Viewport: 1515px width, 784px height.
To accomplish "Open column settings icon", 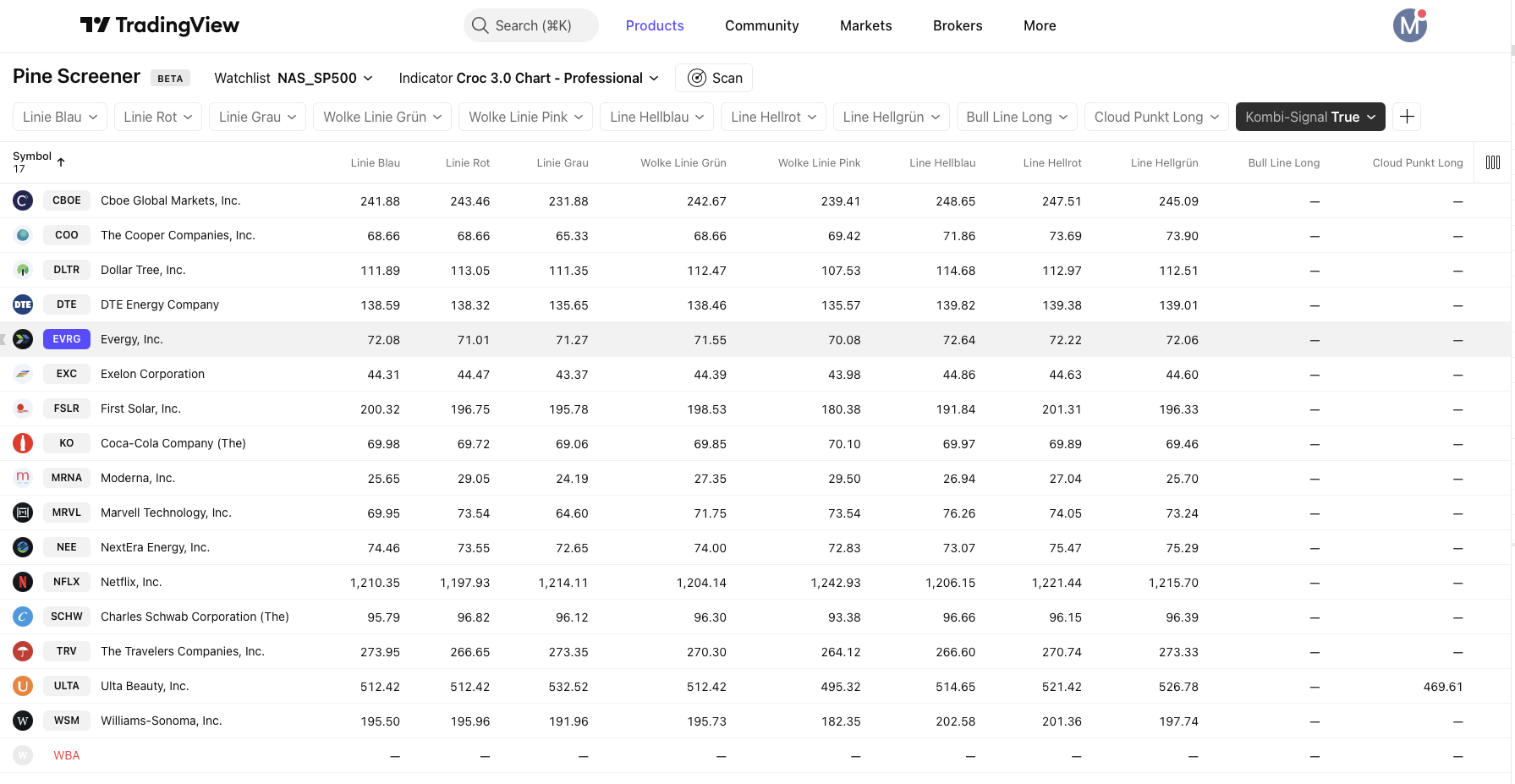I will 1492,162.
